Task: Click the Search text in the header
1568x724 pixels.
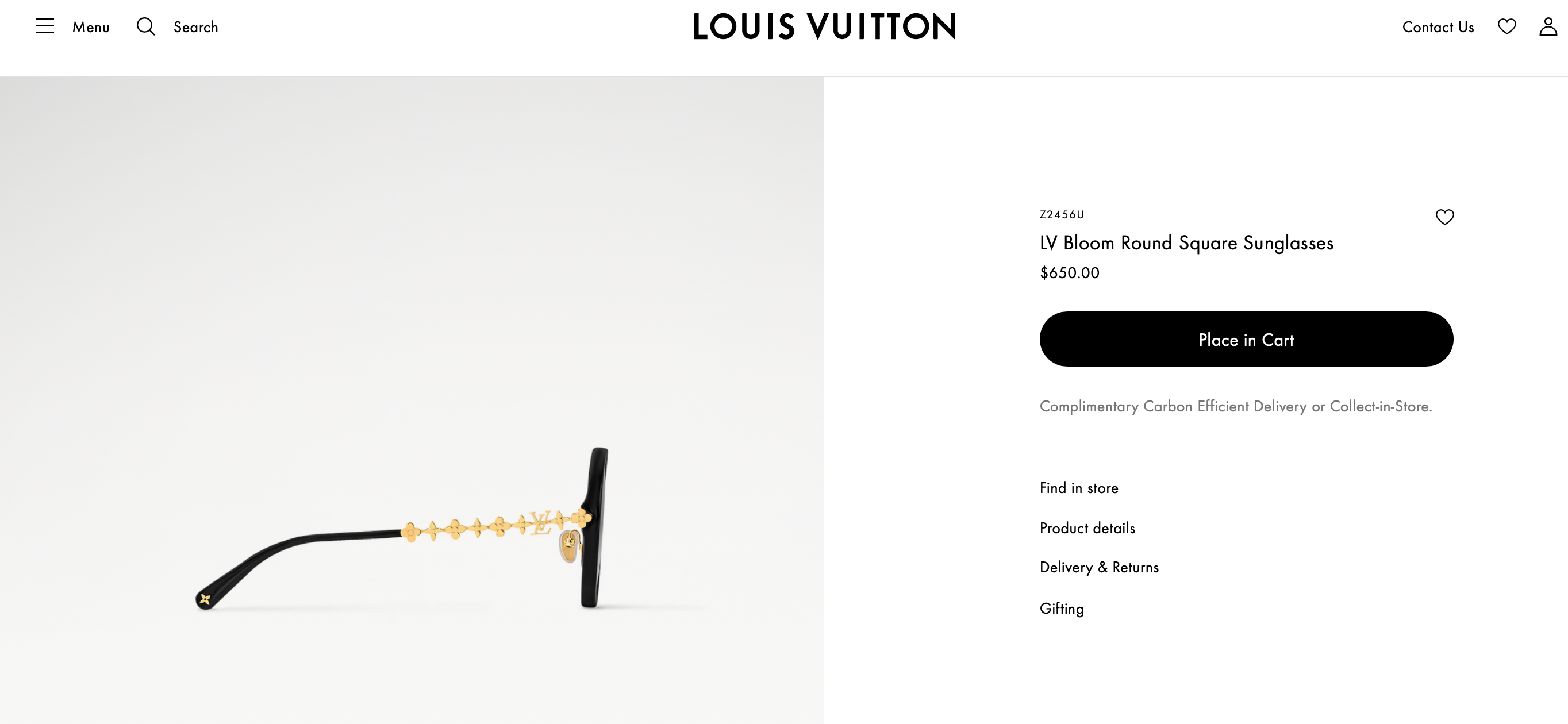Action: click(195, 28)
